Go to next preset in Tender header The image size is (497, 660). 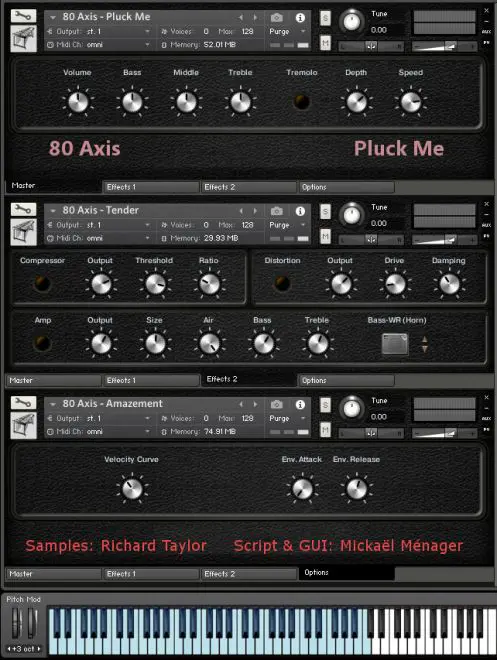255,210
